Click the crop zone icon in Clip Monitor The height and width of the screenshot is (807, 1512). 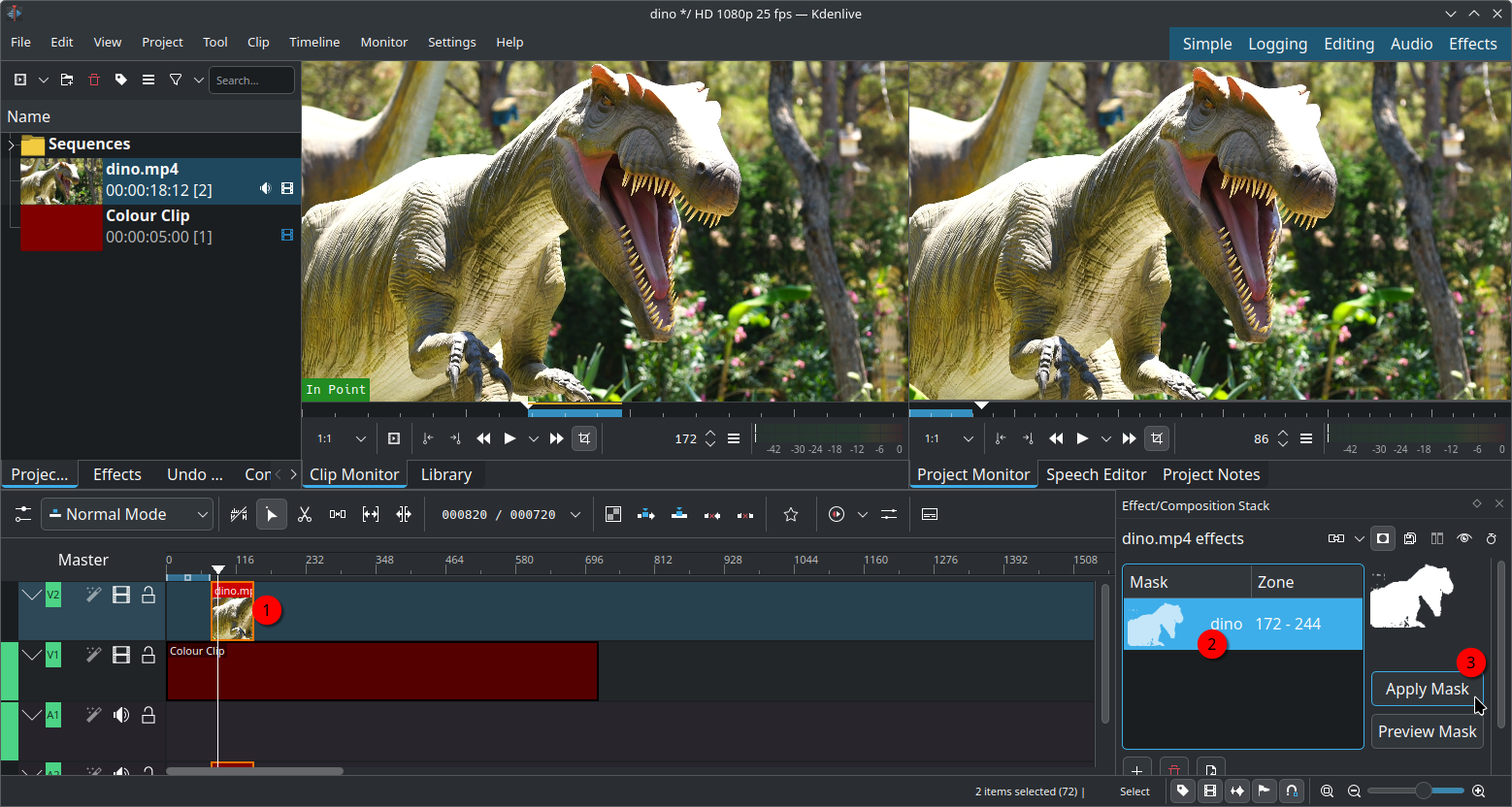point(584,438)
